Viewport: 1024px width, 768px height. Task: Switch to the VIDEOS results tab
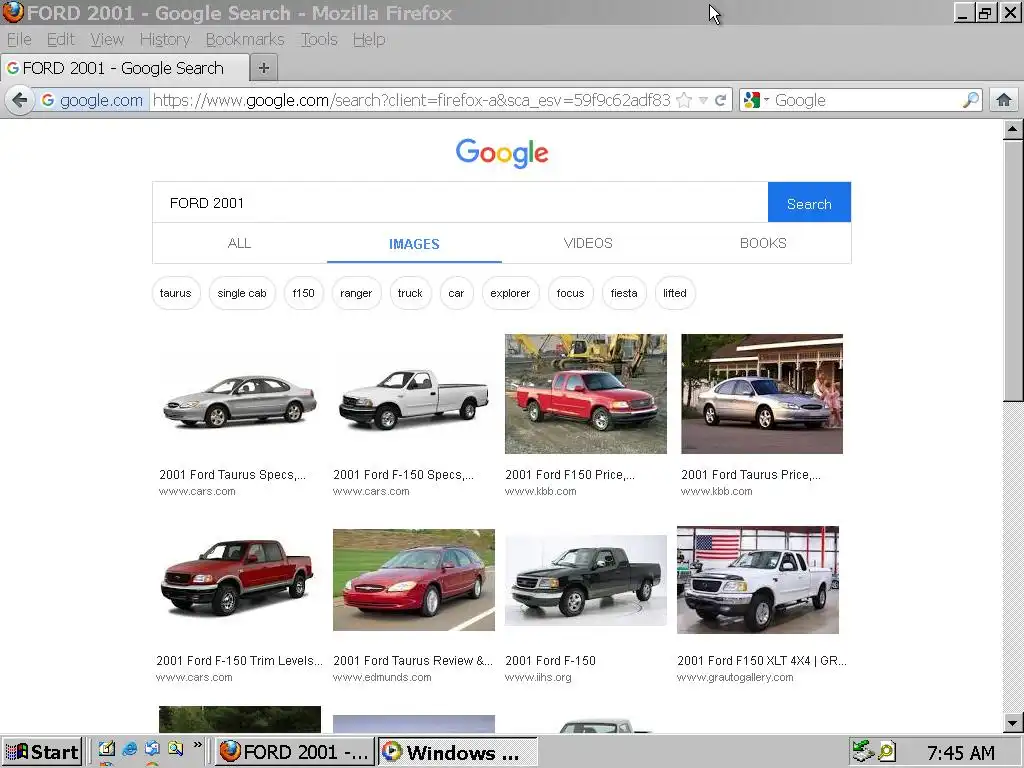click(588, 243)
